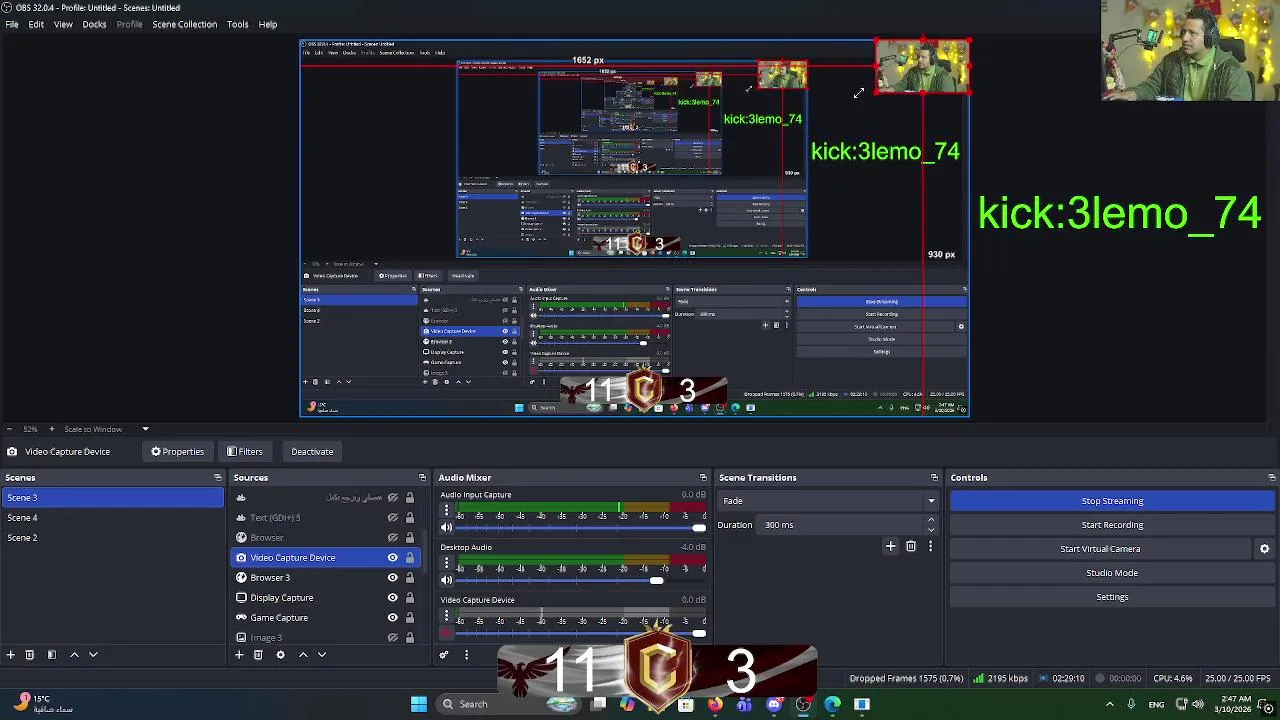This screenshot has height=720, width=1280.
Task: Add a new source with the plus icon
Action: (239, 655)
